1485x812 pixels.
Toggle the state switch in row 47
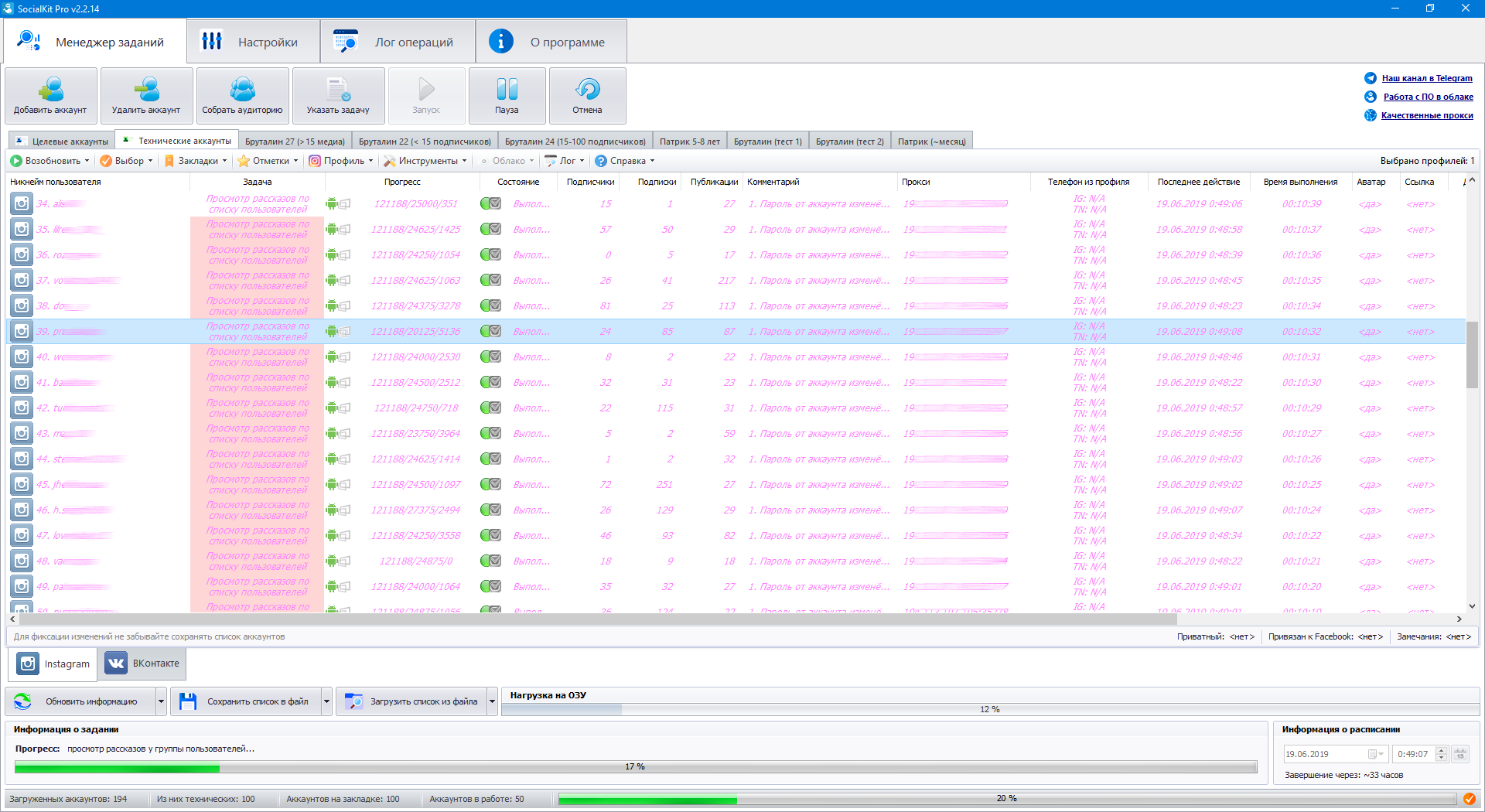tap(490, 535)
